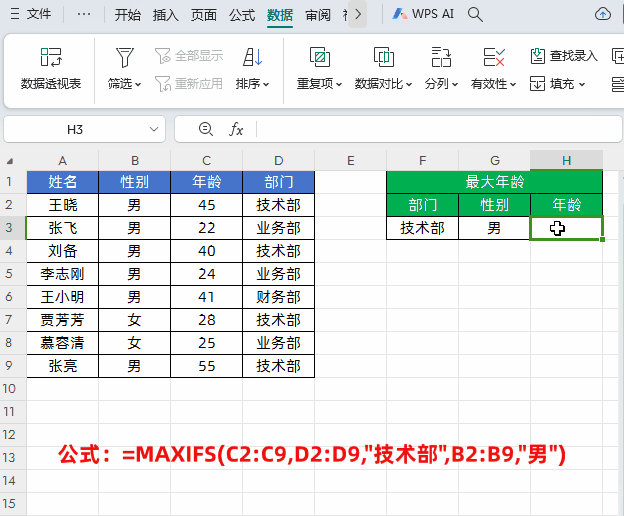
Task: Expand the 有效性 dropdown
Action: pyautogui.click(x=513, y=84)
